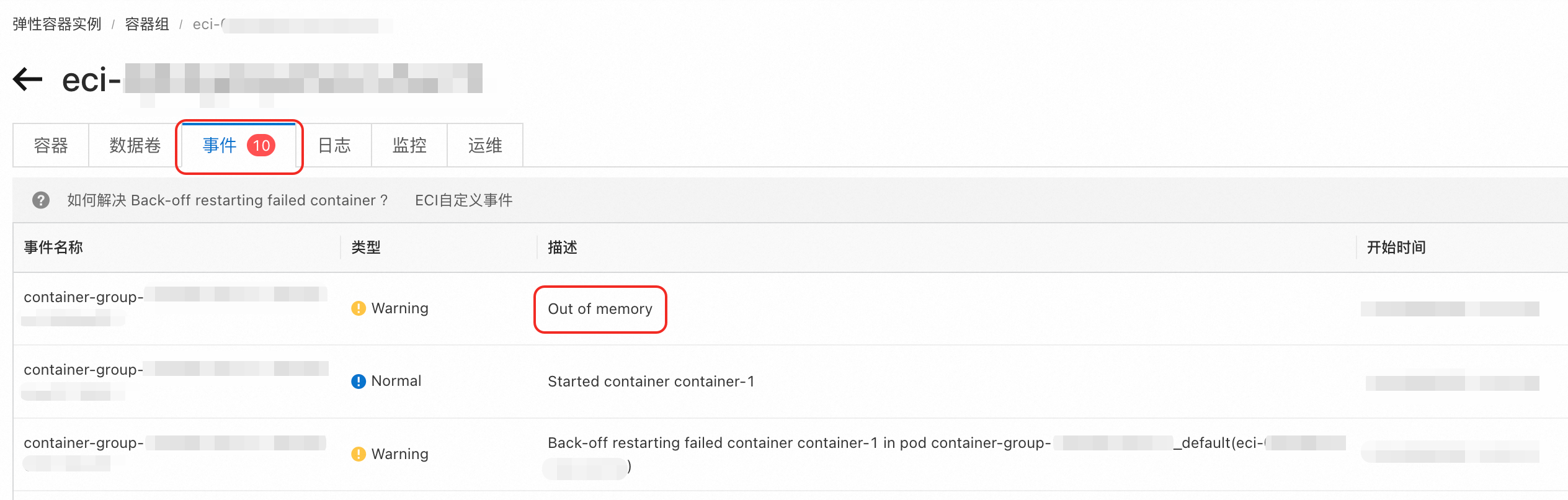The width and height of the screenshot is (1568, 500).
Task: Switch to the 监控 tab
Action: tap(409, 146)
